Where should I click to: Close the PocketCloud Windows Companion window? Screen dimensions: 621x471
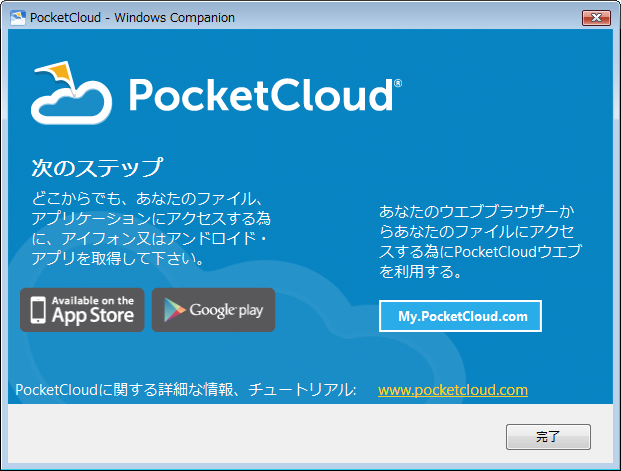coord(596,17)
